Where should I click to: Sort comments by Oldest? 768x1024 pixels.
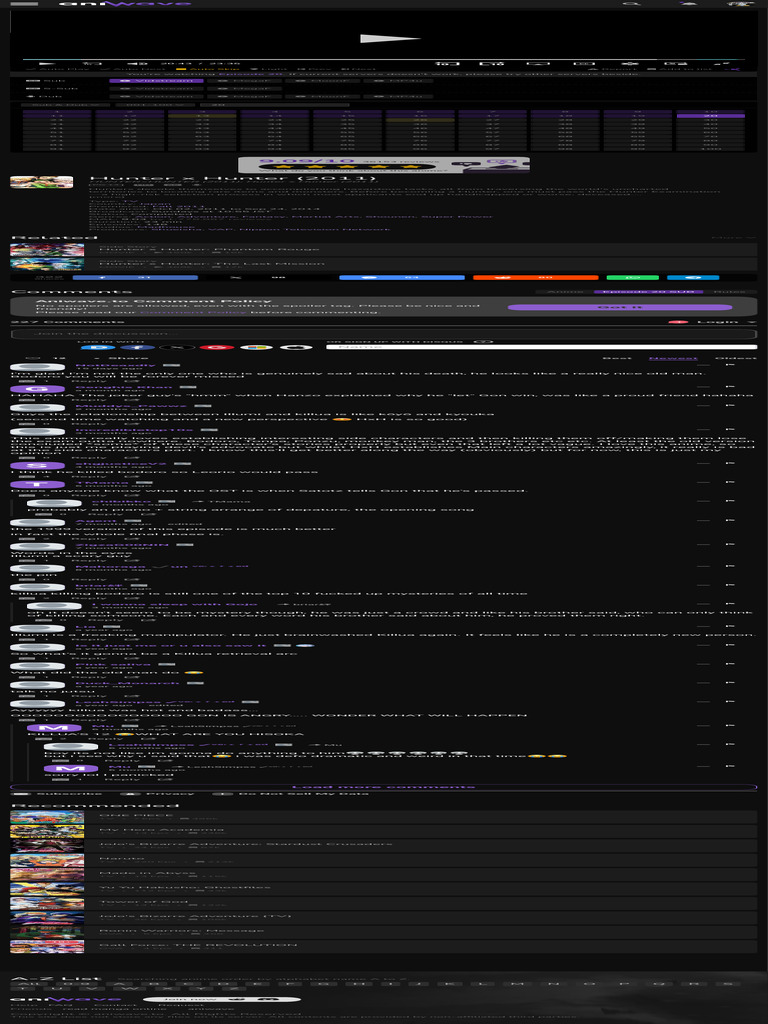pos(736,358)
